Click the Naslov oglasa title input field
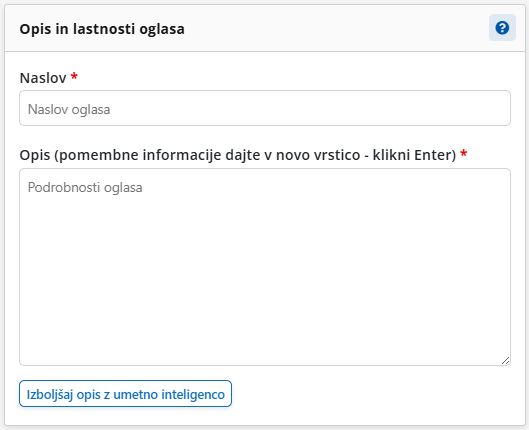529x430 pixels. (x=265, y=108)
